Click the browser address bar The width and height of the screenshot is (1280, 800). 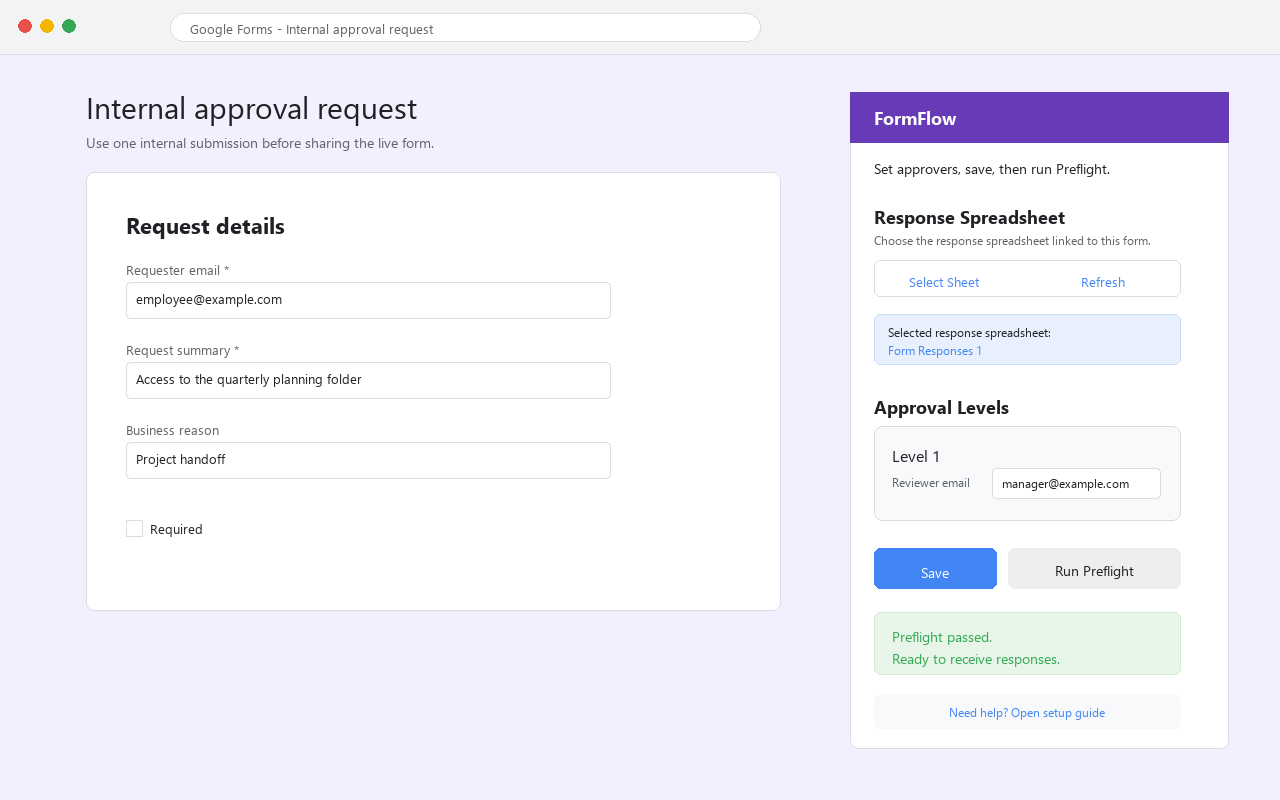pos(465,28)
